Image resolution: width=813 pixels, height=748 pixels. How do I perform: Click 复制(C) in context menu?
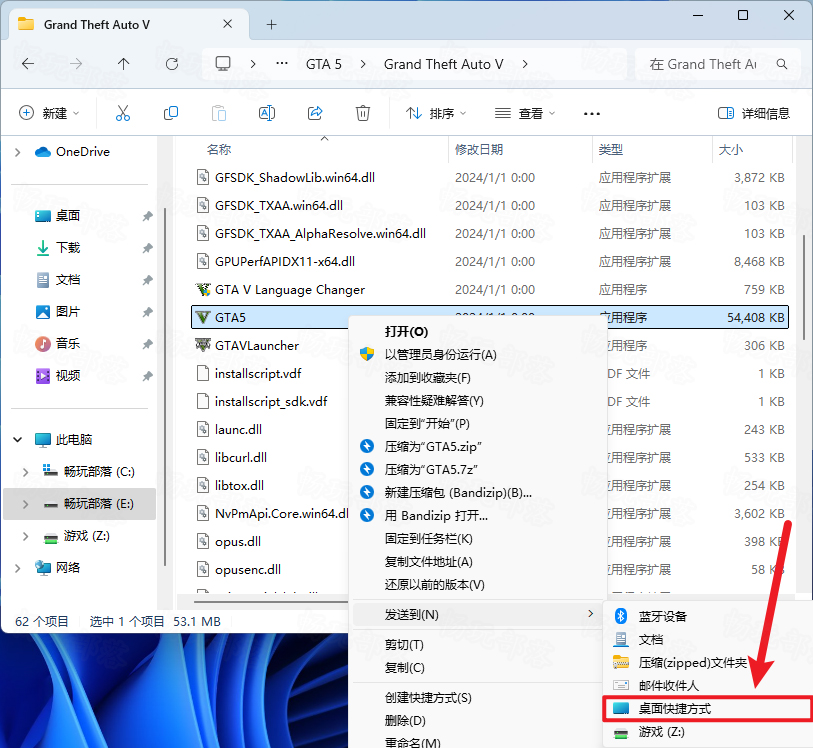point(404,668)
